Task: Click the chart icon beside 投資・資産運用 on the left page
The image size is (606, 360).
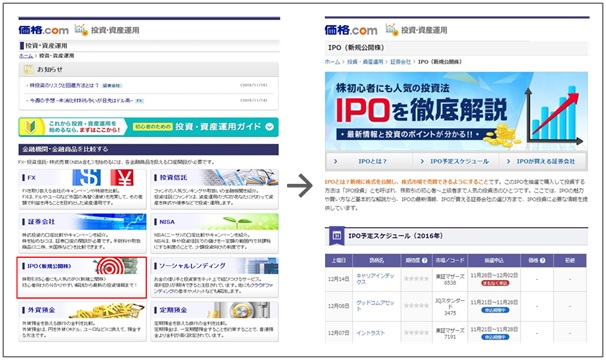Action: 81,29
